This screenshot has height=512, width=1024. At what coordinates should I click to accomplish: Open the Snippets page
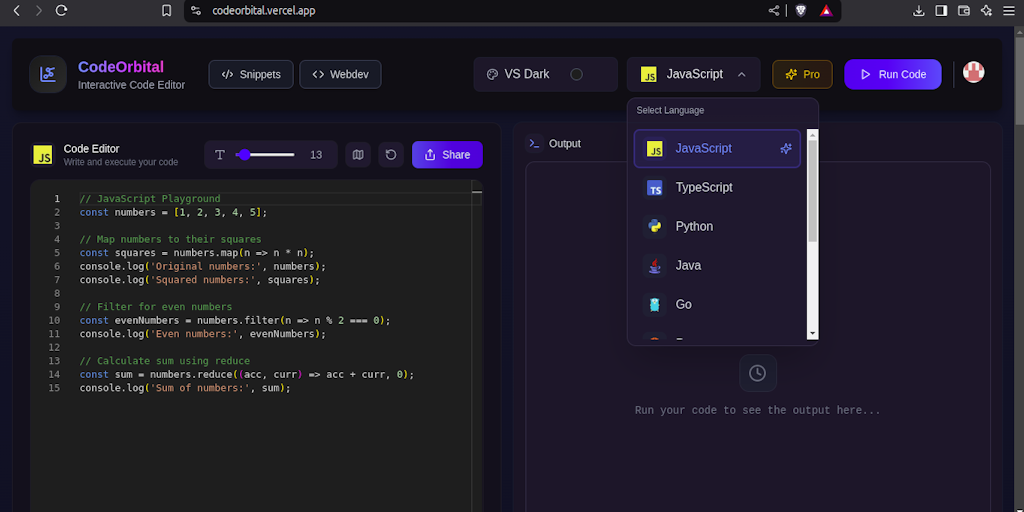[x=251, y=74]
